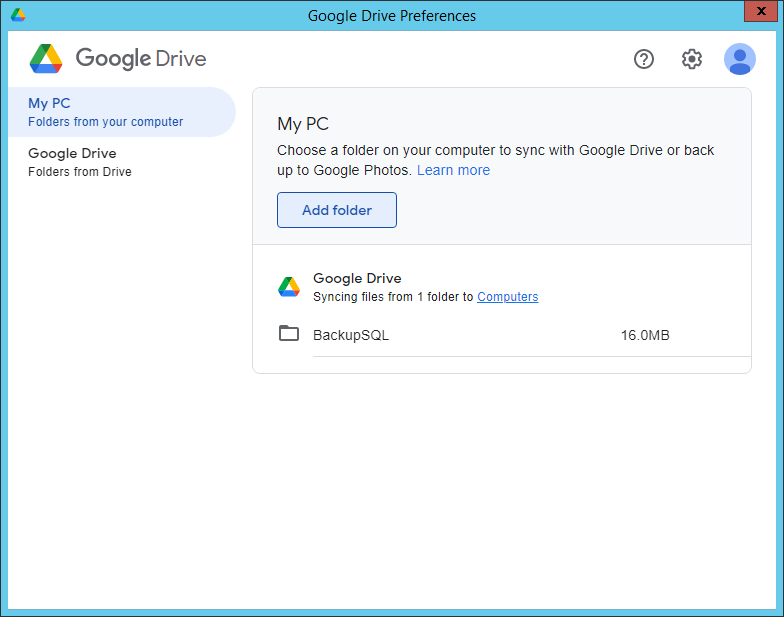Open Settings via the gear icon
This screenshot has width=784, height=617.
coord(692,59)
